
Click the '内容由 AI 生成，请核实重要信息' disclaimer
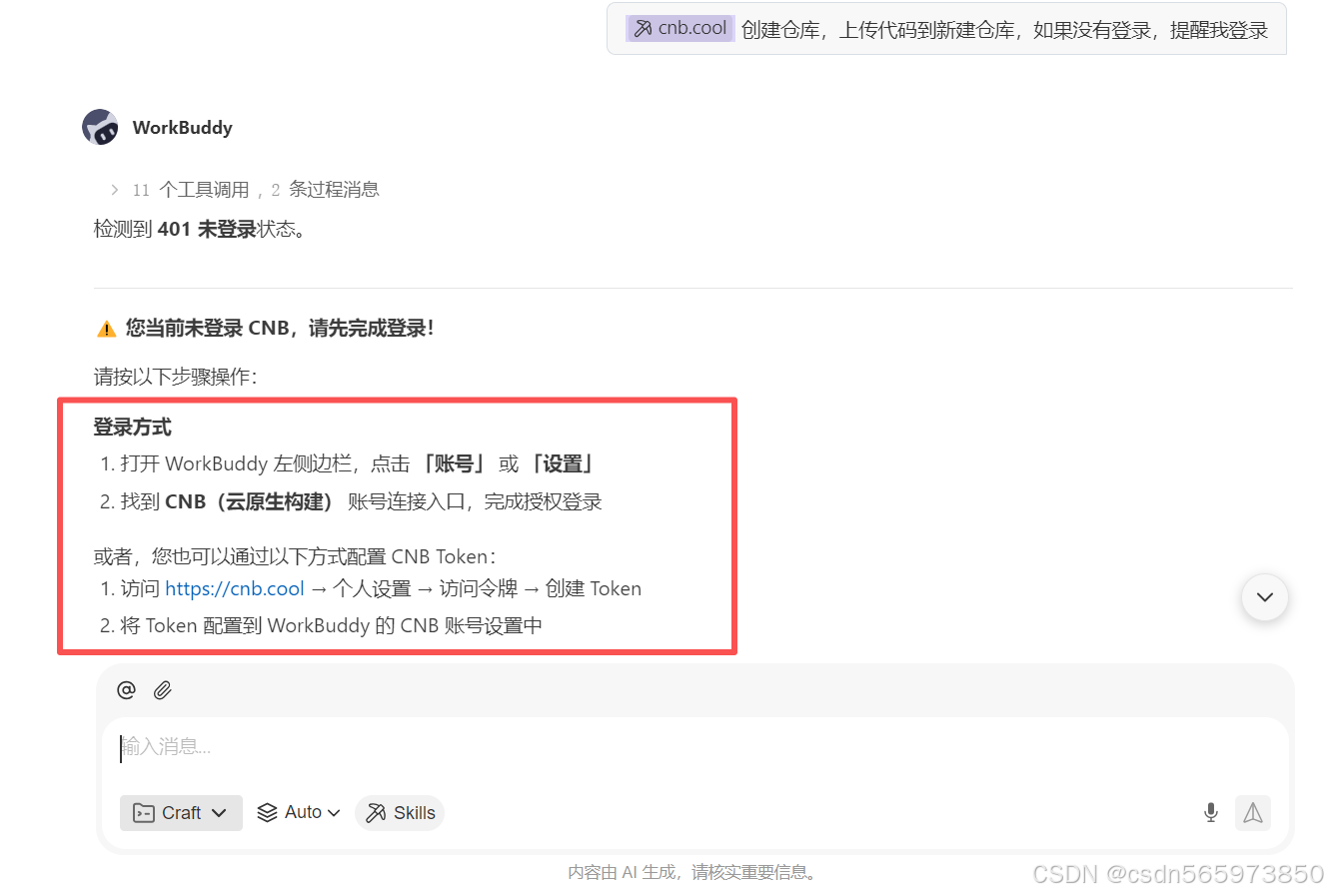692,872
